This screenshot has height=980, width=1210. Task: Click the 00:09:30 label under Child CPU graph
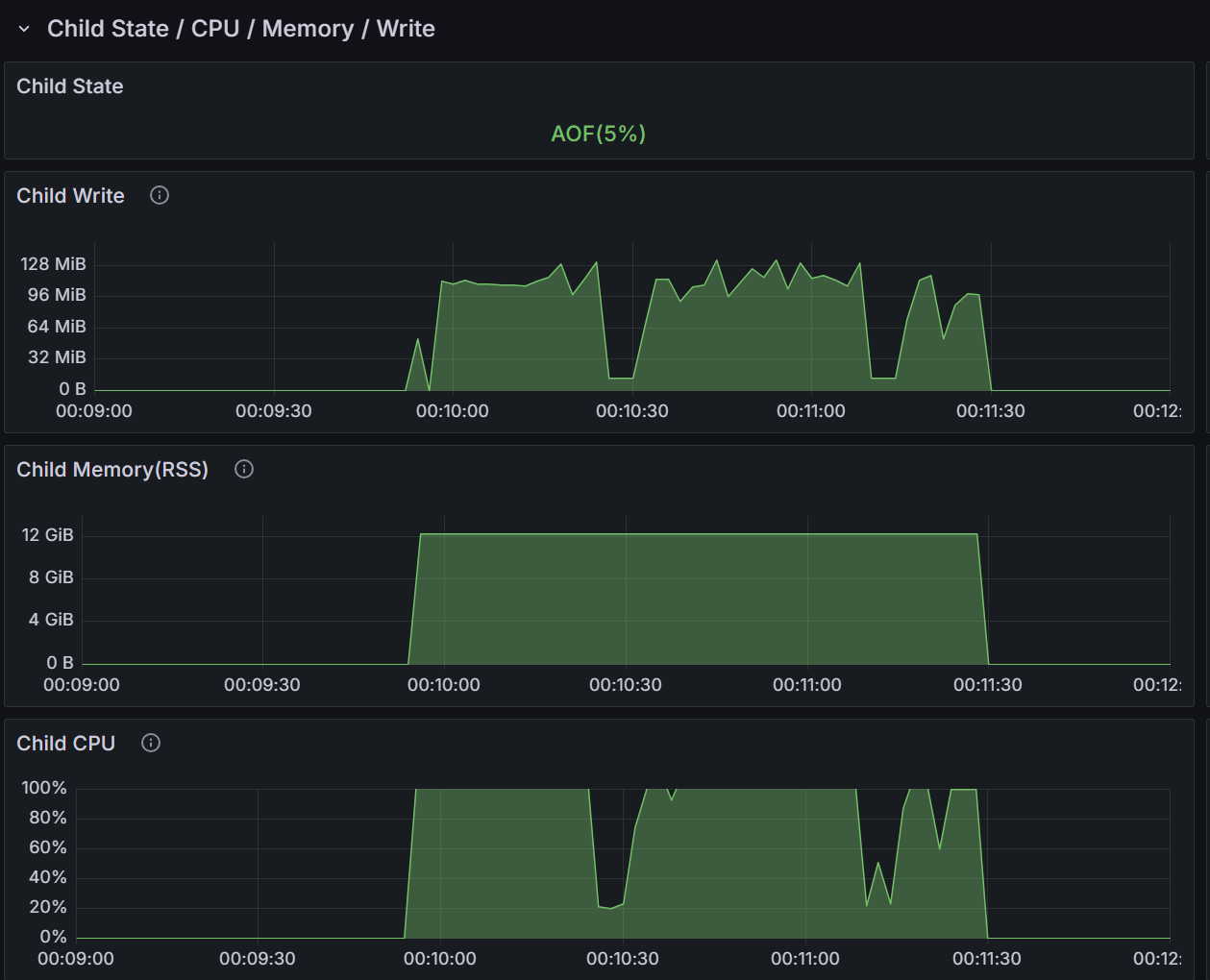[257, 959]
